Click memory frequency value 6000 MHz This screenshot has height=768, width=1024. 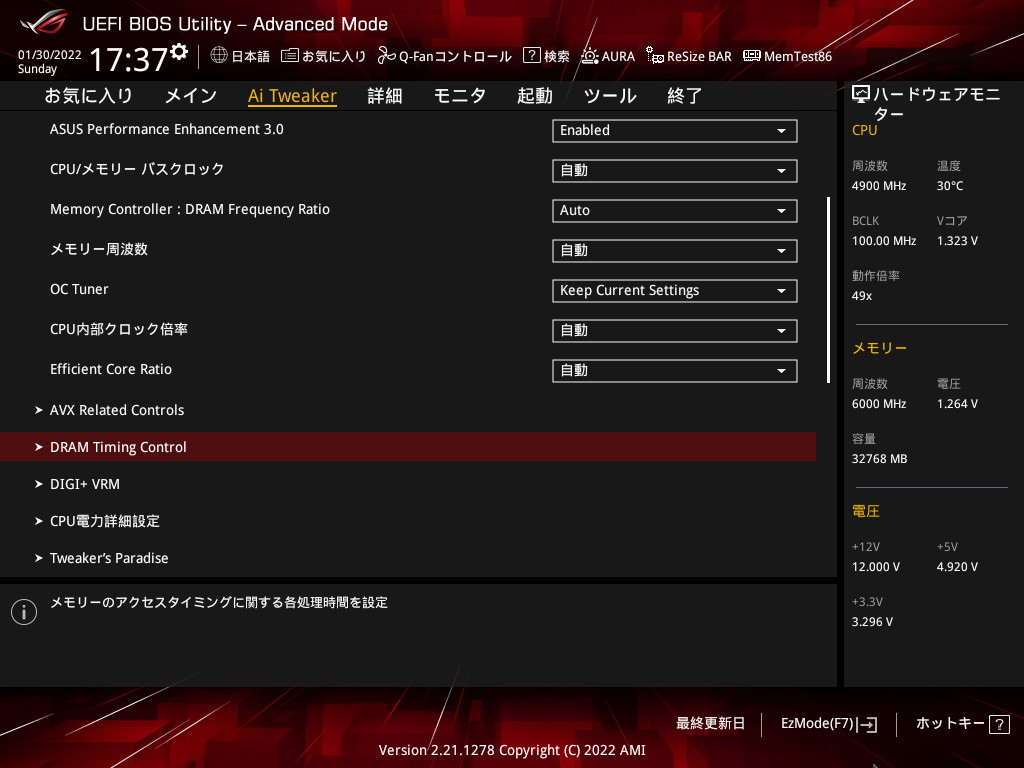tap(879, 404)
